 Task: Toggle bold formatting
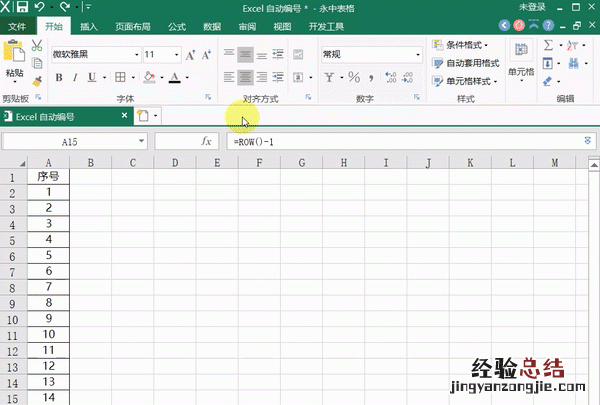(59, 77)
